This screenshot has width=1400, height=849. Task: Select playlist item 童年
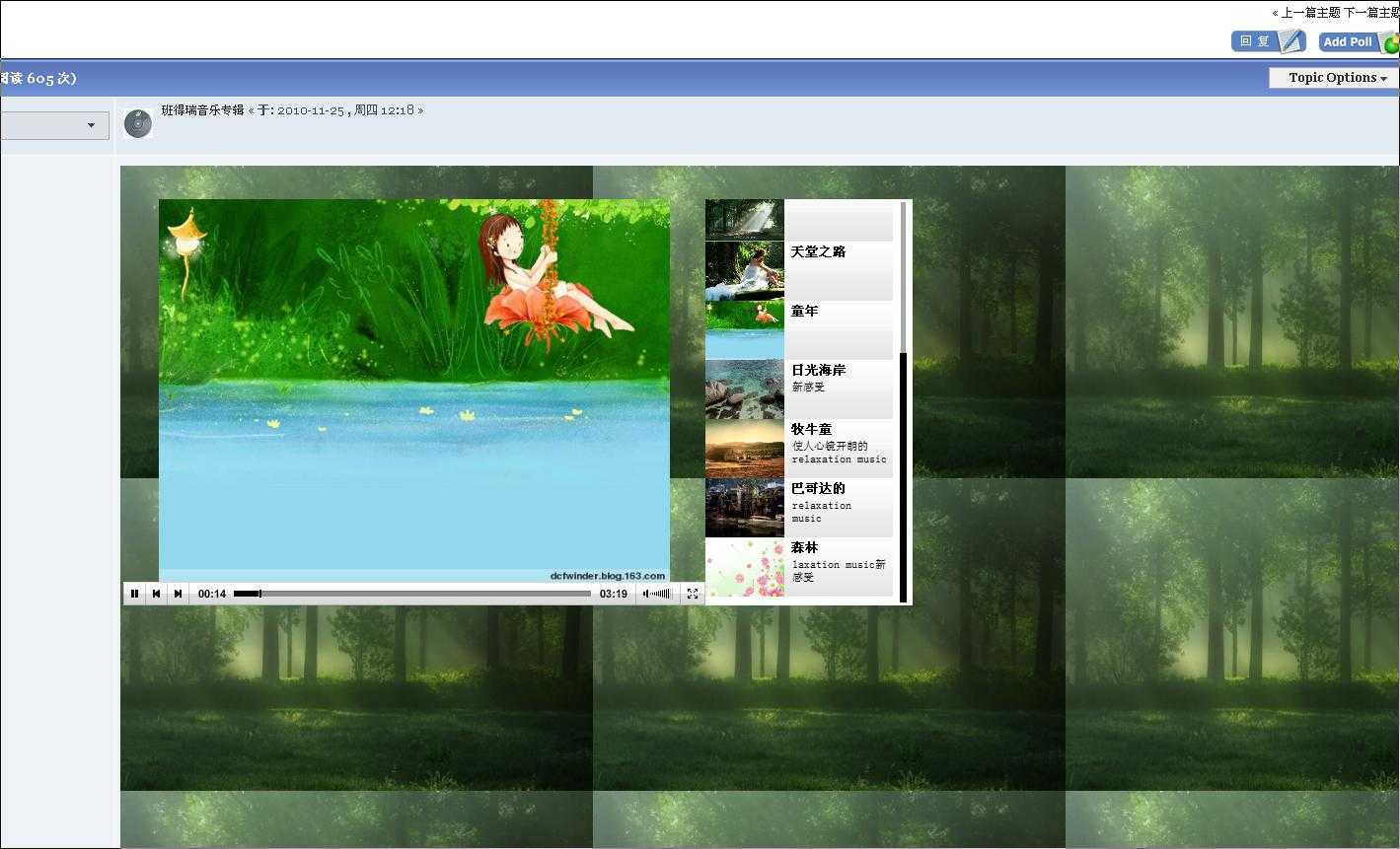pos(799,330)
